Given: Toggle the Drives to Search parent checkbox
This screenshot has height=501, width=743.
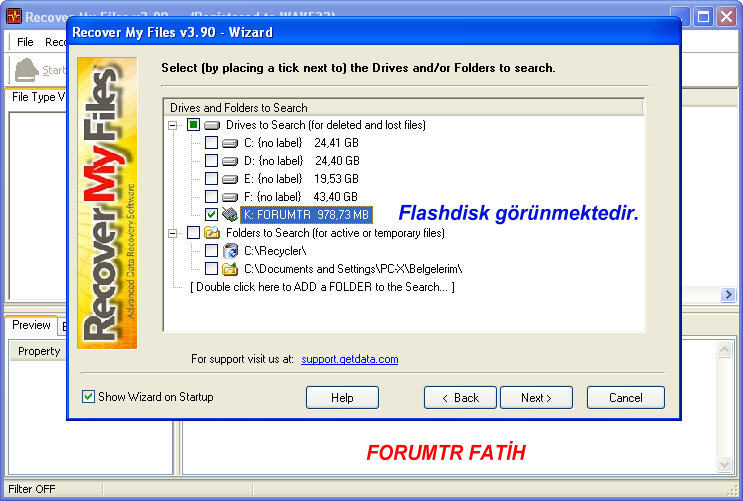Looking at the screenshot, I should [193, 125].
